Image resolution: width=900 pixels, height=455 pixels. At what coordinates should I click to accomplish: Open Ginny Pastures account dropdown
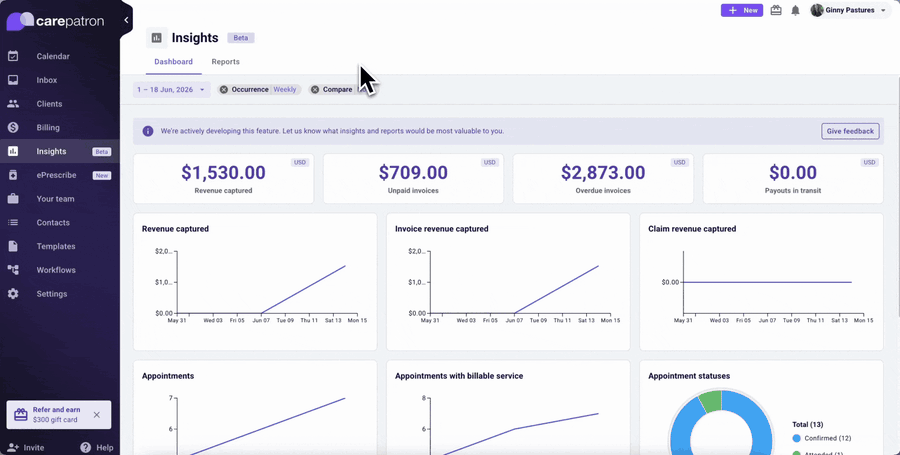pos(848,10)
